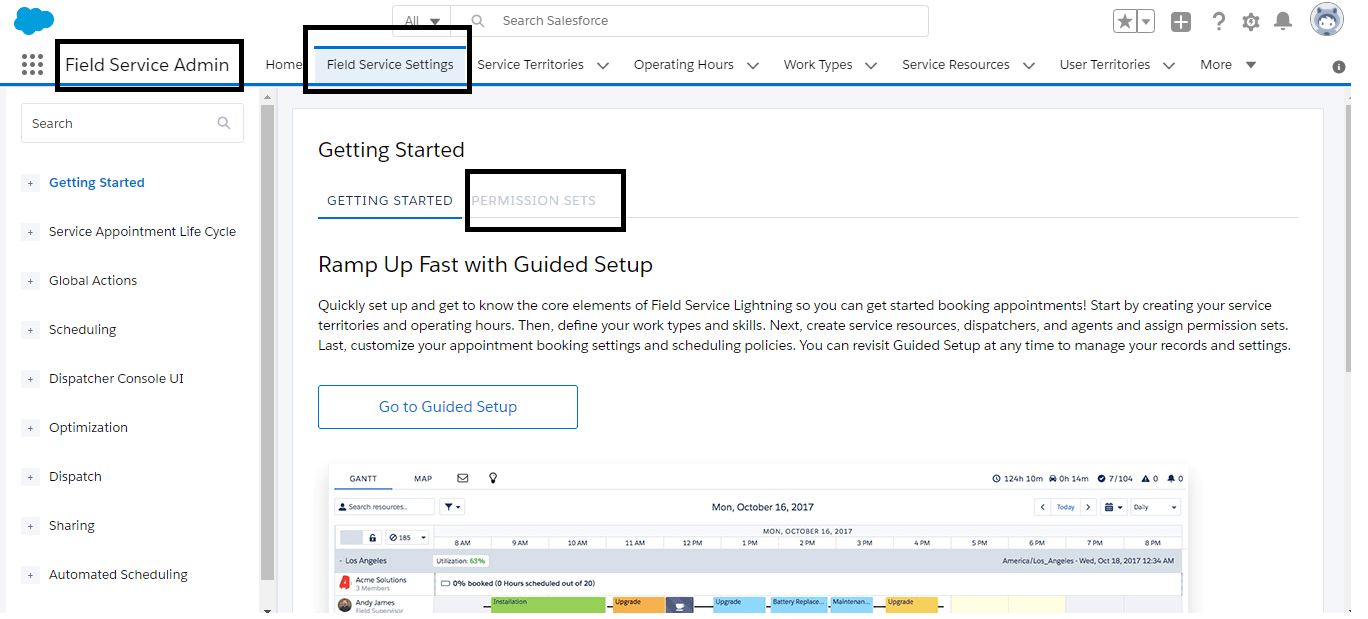Expand Service Appointment Life Cycle plus icon
1368x619 pixels.
coord(31,232)
